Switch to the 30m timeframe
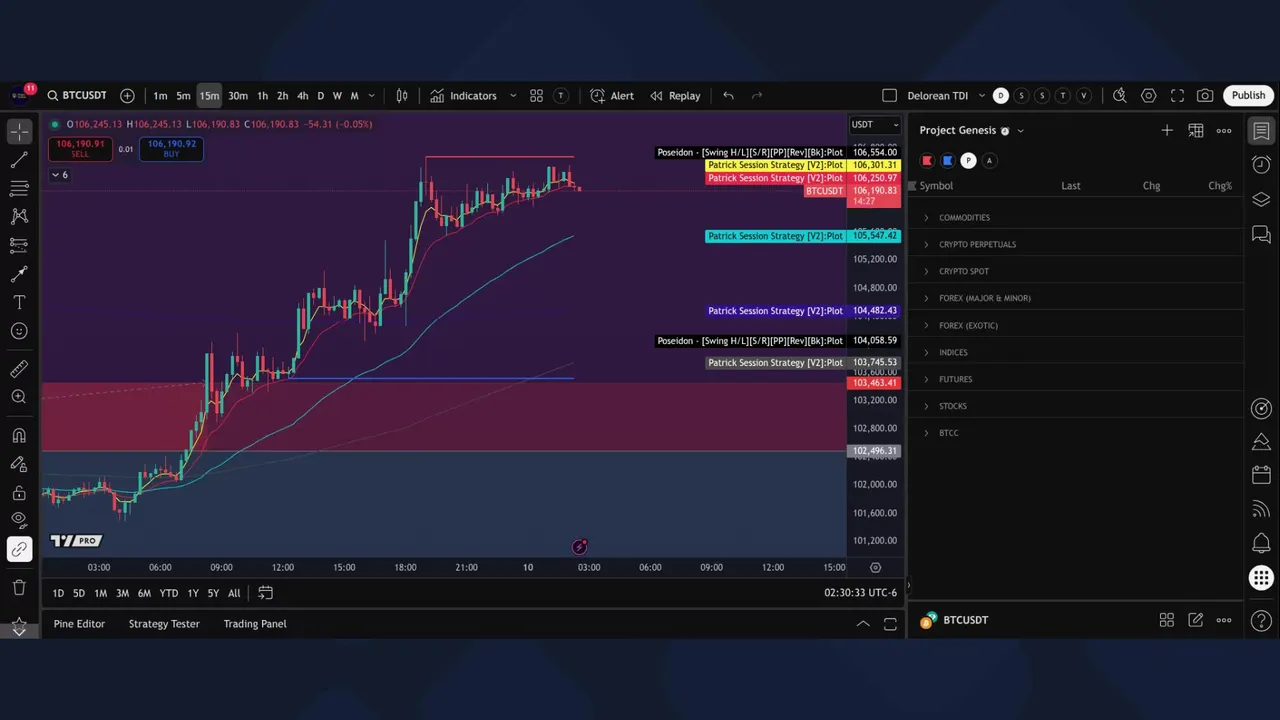The image size is (1280, 720). [238, 96]
